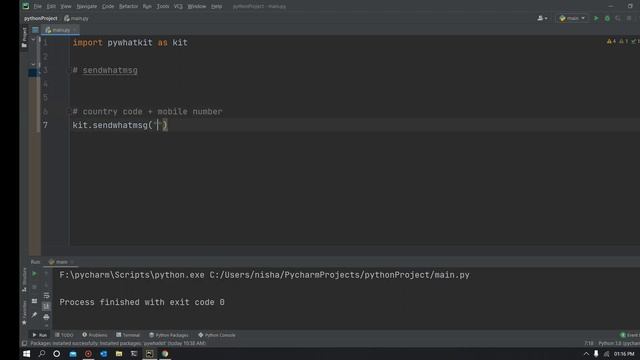The height and width of the screenshot is (360, 640).
Task: Collapse the fold arrow at line 1
Action: [x=33, y=40]
